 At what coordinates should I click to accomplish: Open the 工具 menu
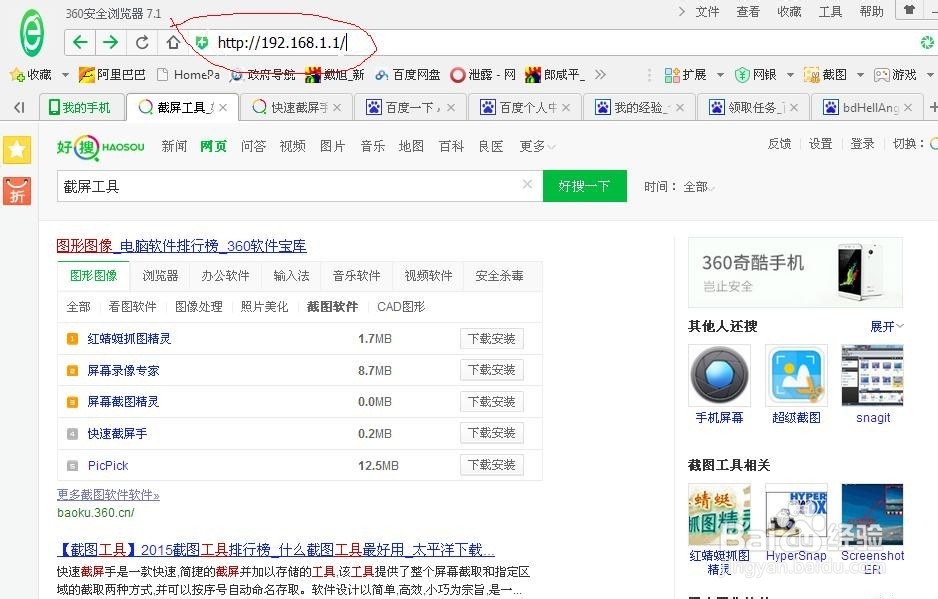830,11
